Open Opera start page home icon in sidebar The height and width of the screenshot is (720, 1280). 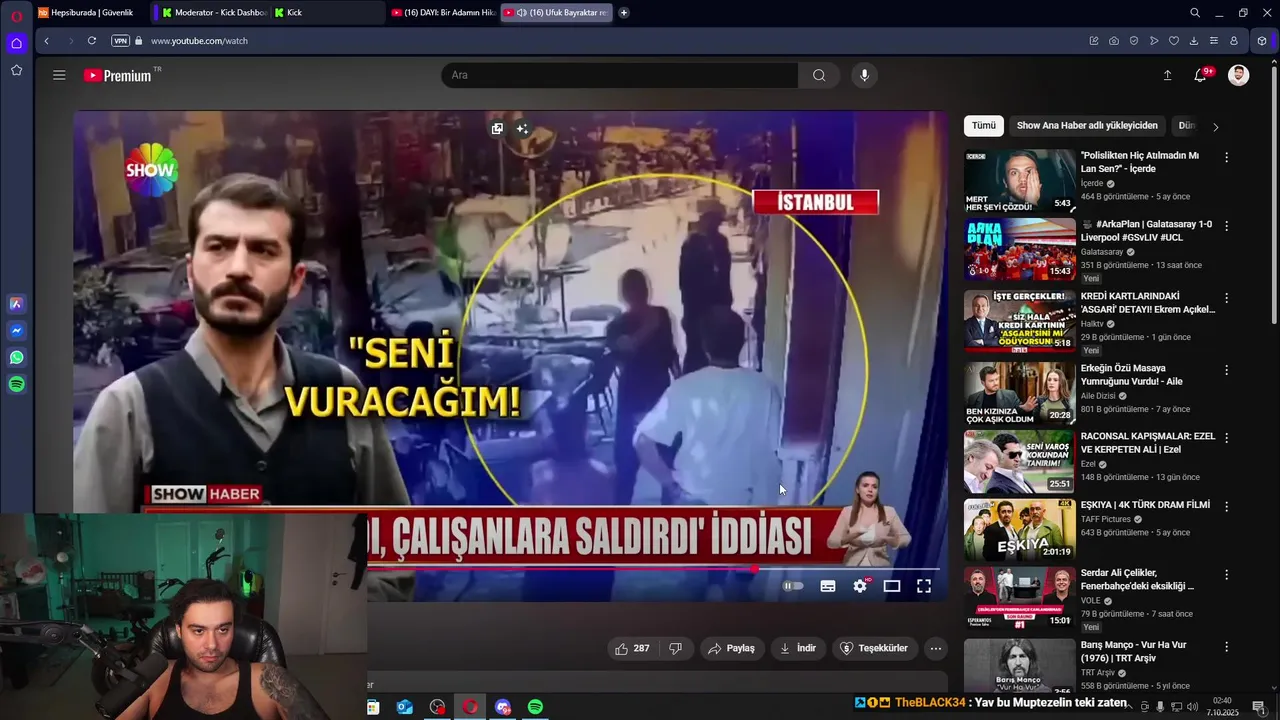pos(16,43)
